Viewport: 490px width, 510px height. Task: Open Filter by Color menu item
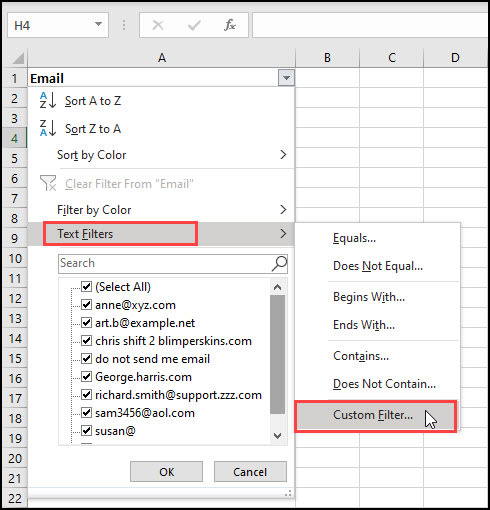pyautogui.click(x=161, y=210)
